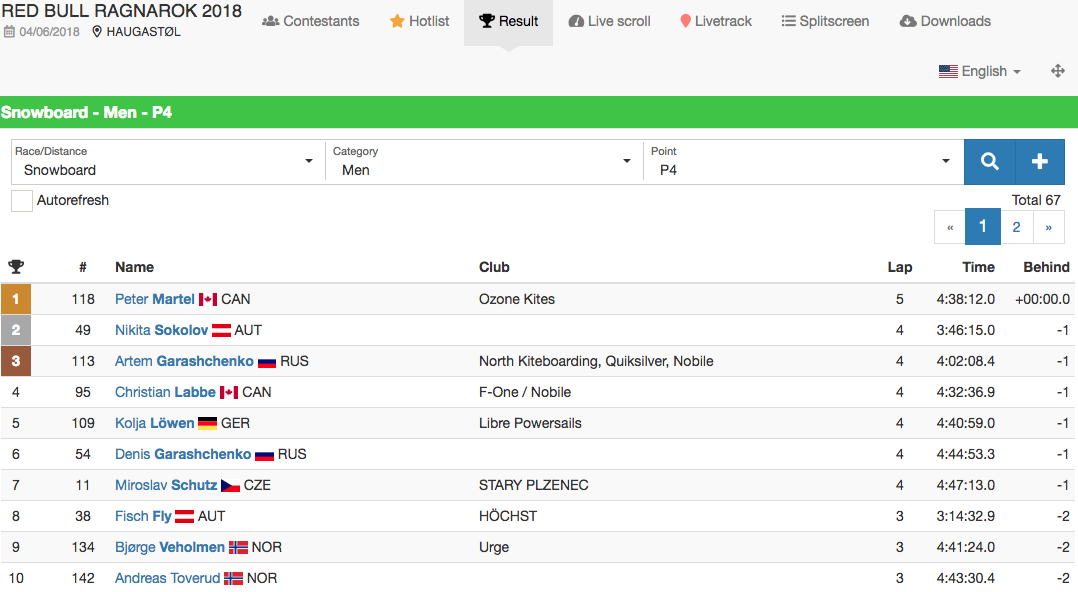Image resolution: width=1078 pixels, height=592 pixels.
Task: Click the Behind column header
Action: point(1046,267)
